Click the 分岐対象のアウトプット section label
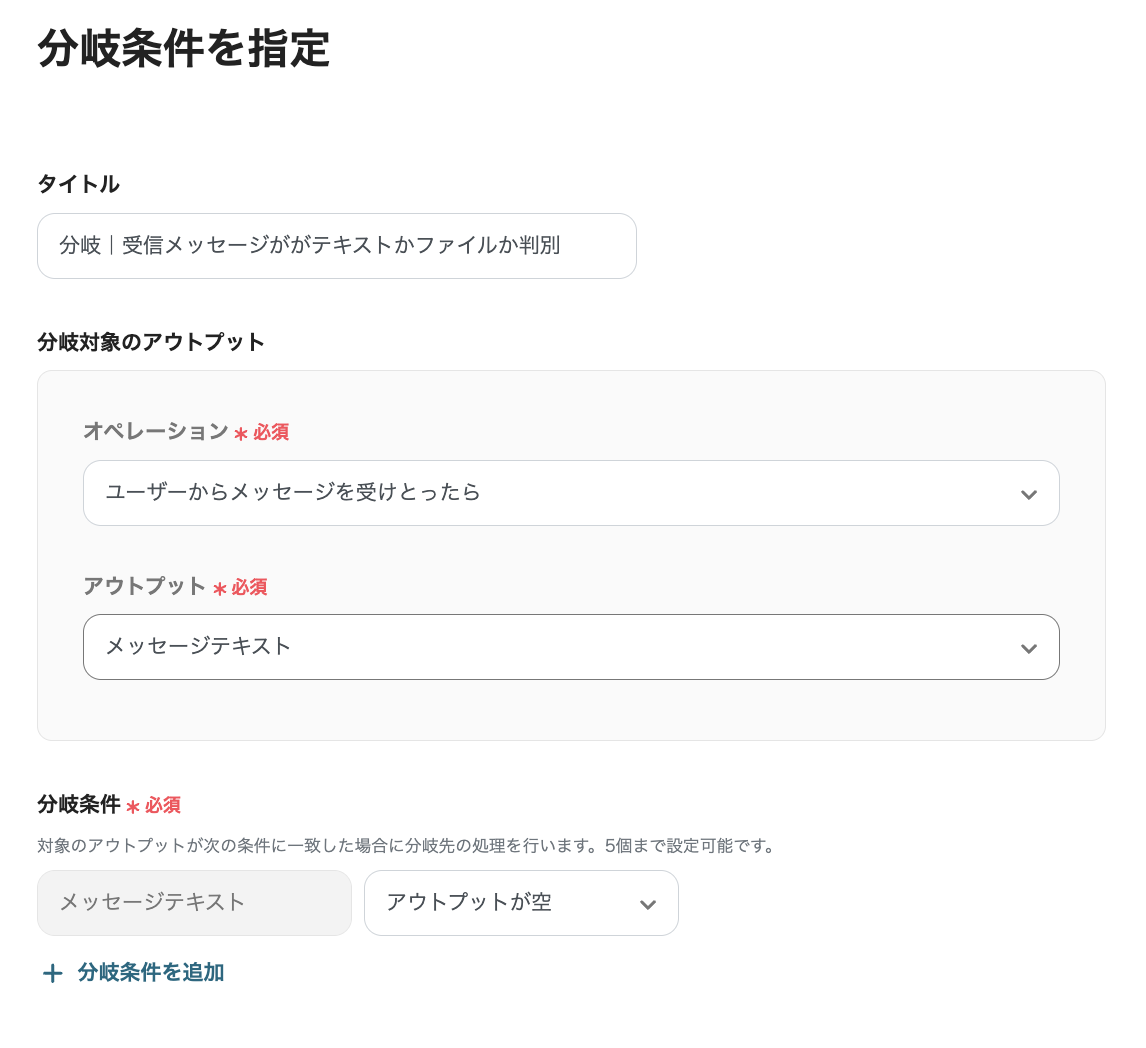Image resolution: width=1146 pixels, height=1048 pixels. (151, 342)
